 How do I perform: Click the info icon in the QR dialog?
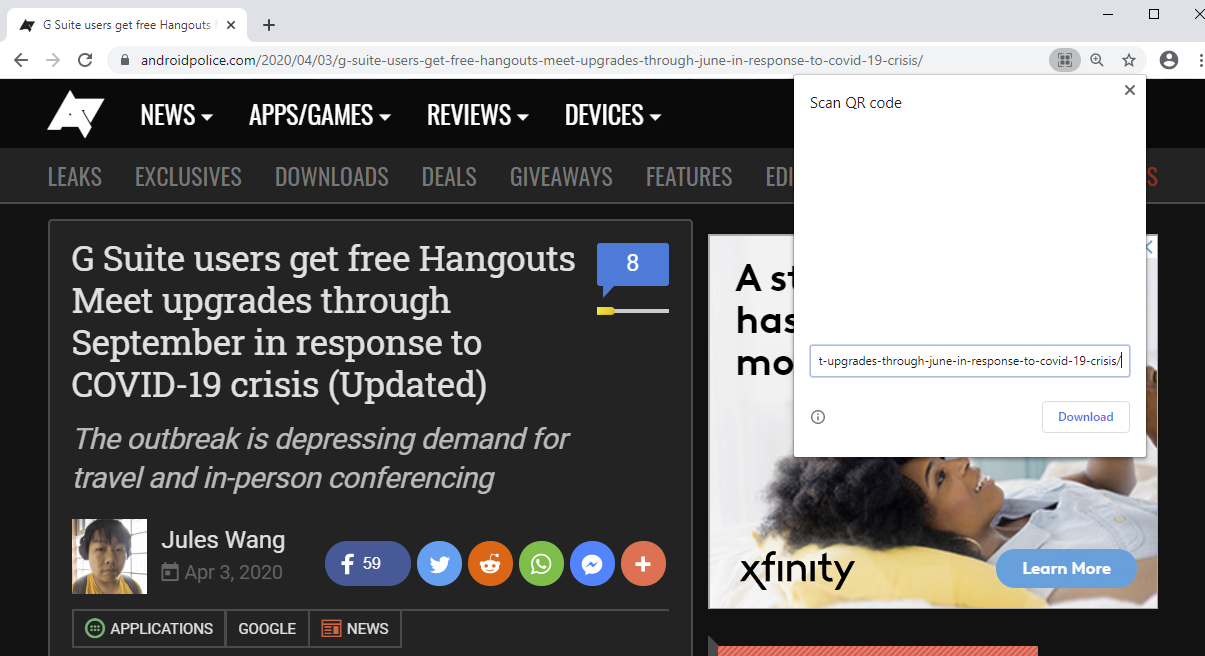point(818,417)
